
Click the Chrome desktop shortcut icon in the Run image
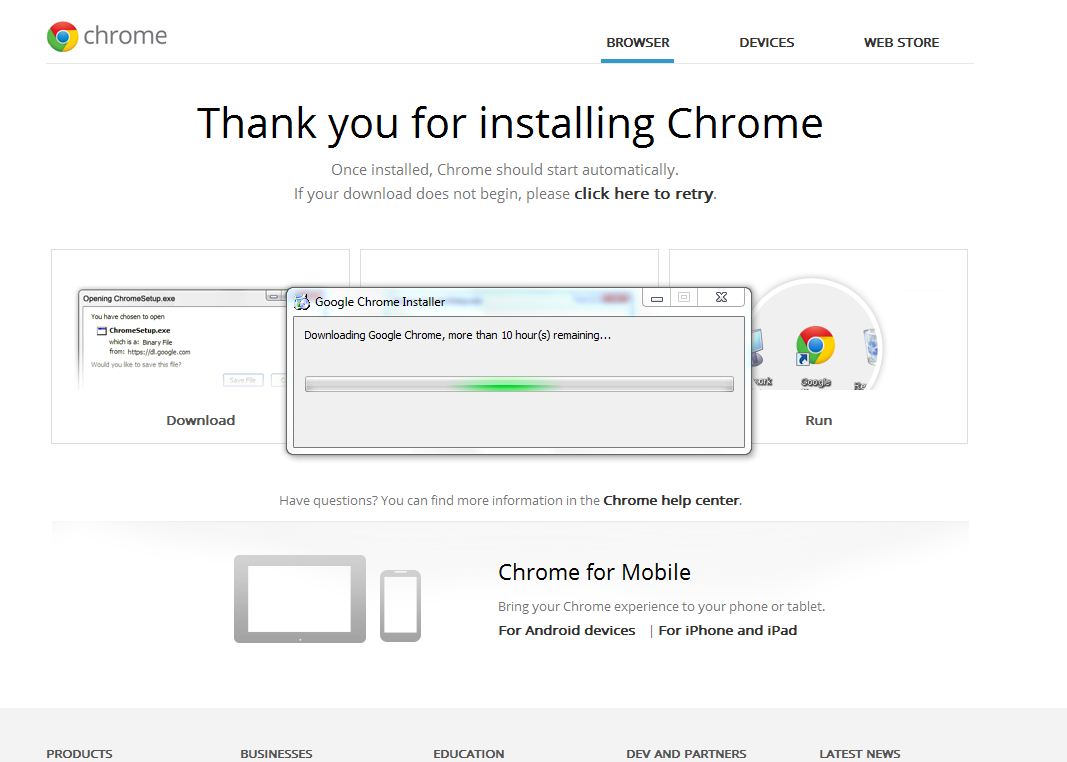(x=815, y=346)
